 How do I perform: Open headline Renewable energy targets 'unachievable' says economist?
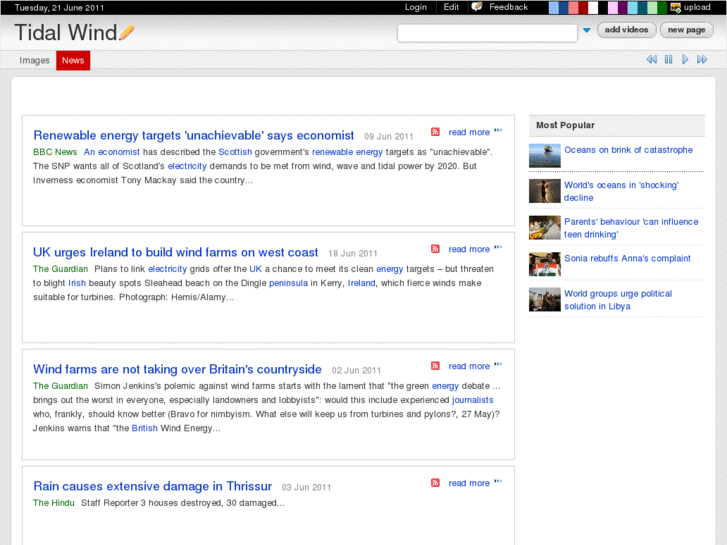point(193,135)
